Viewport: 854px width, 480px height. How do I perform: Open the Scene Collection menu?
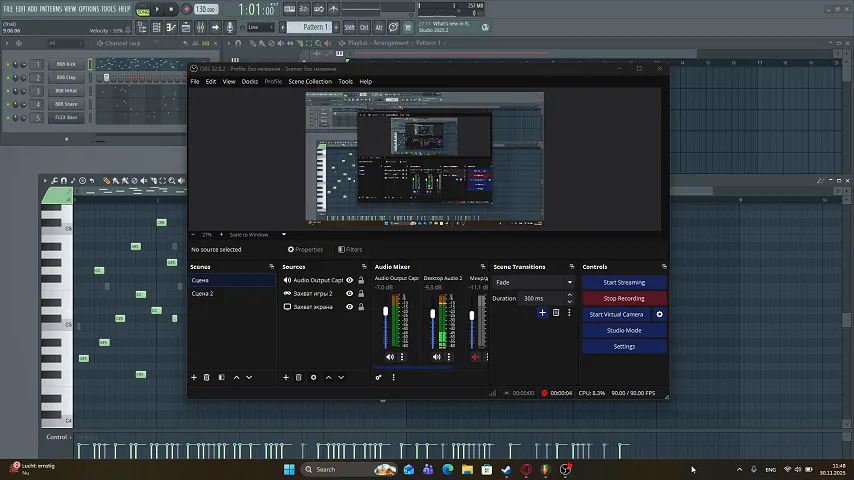tap(310, 81)
